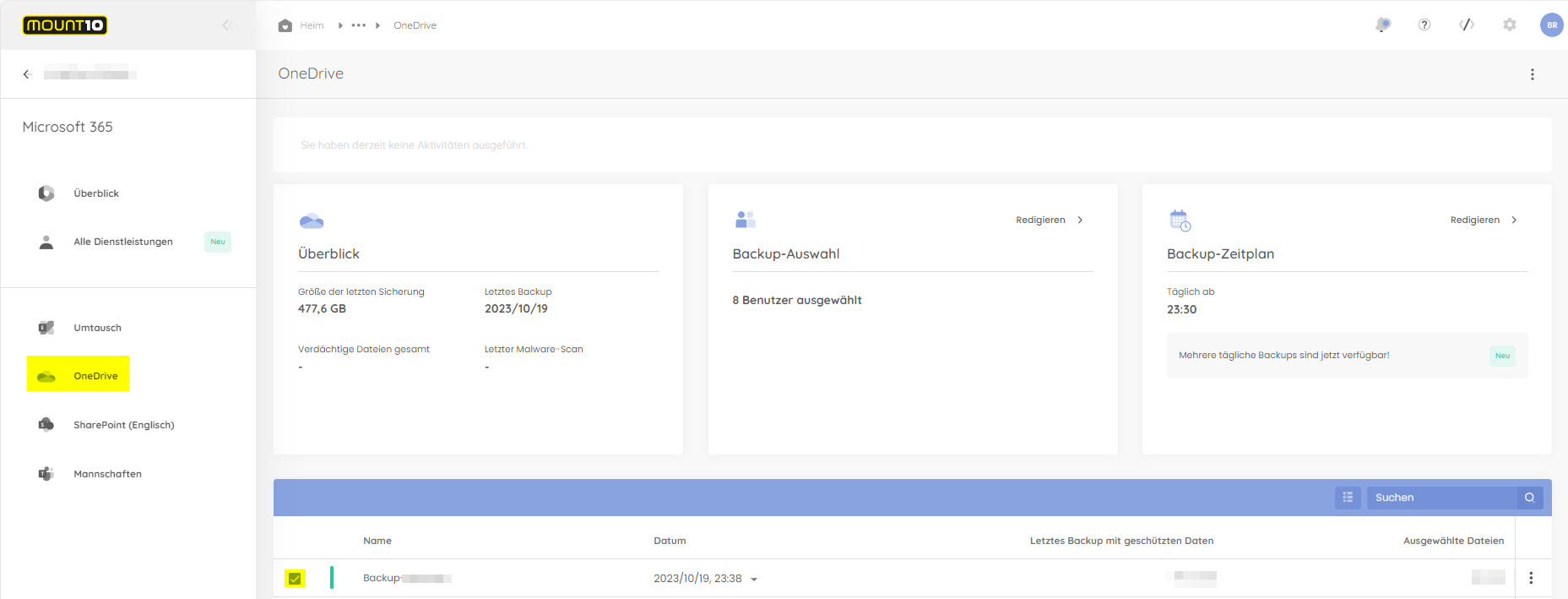Uncheck the Backup row checkbox
1568x599 pixels.
[295, 579]
